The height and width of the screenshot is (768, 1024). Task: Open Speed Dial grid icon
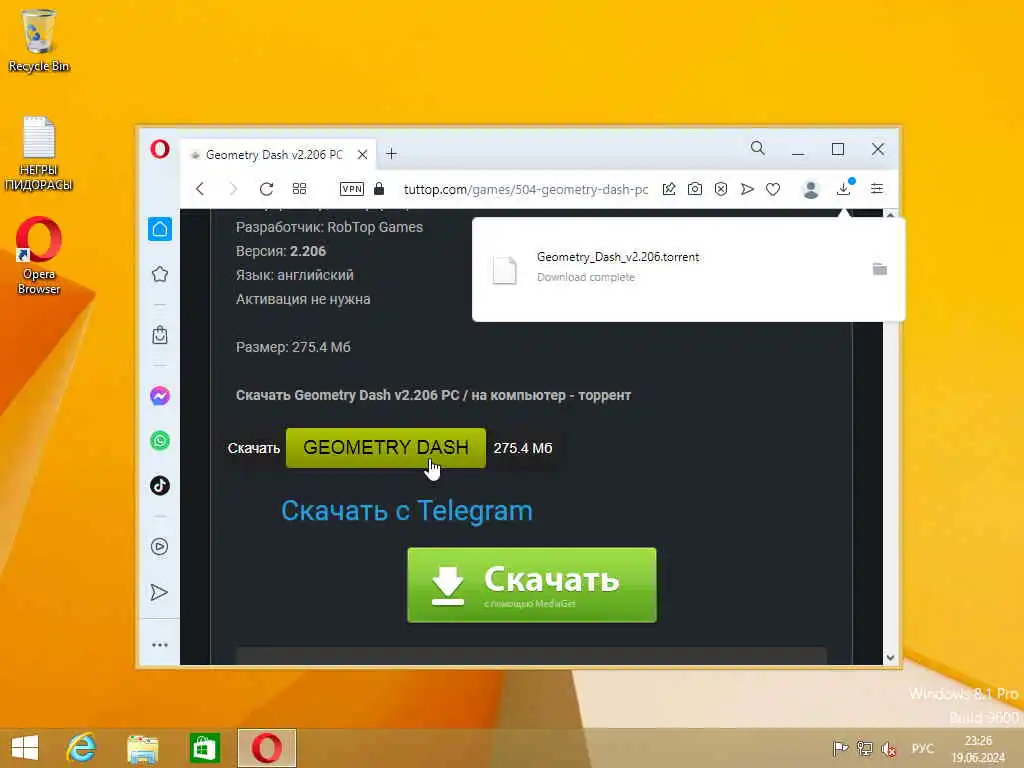(x=299, y=189)
